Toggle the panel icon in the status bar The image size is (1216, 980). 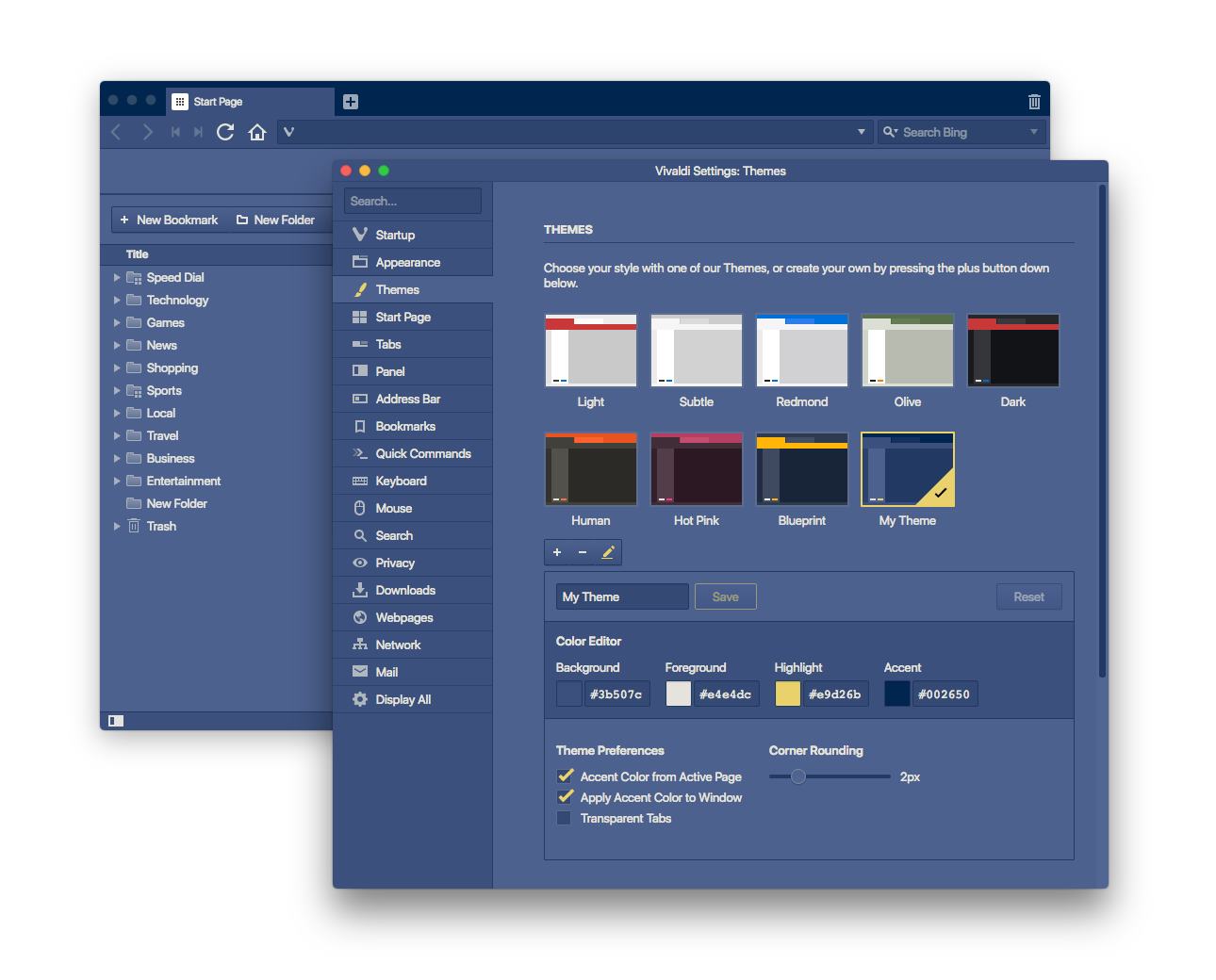click(x=116, y=721)
